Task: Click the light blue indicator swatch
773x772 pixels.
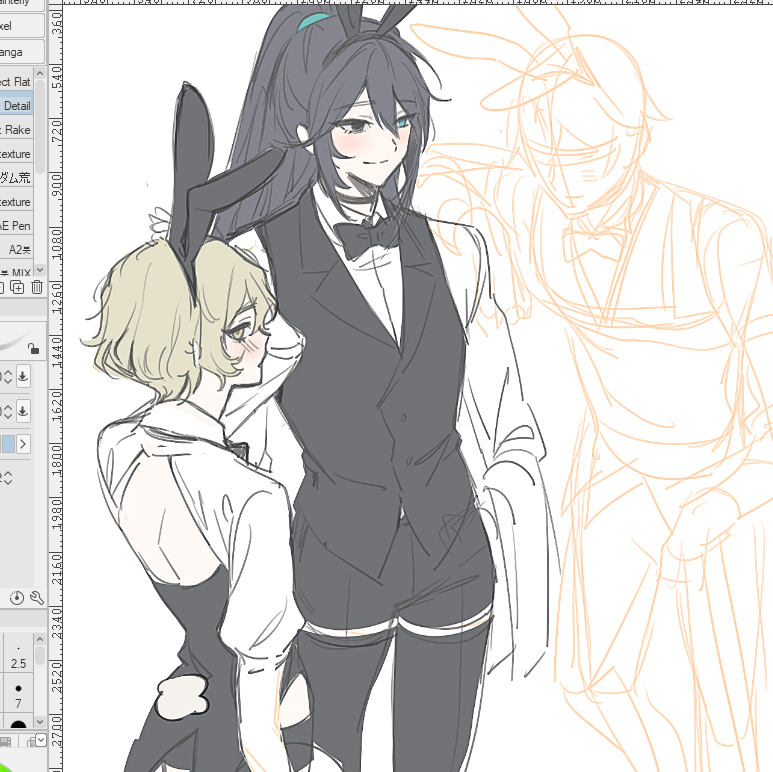Action: 7,444
